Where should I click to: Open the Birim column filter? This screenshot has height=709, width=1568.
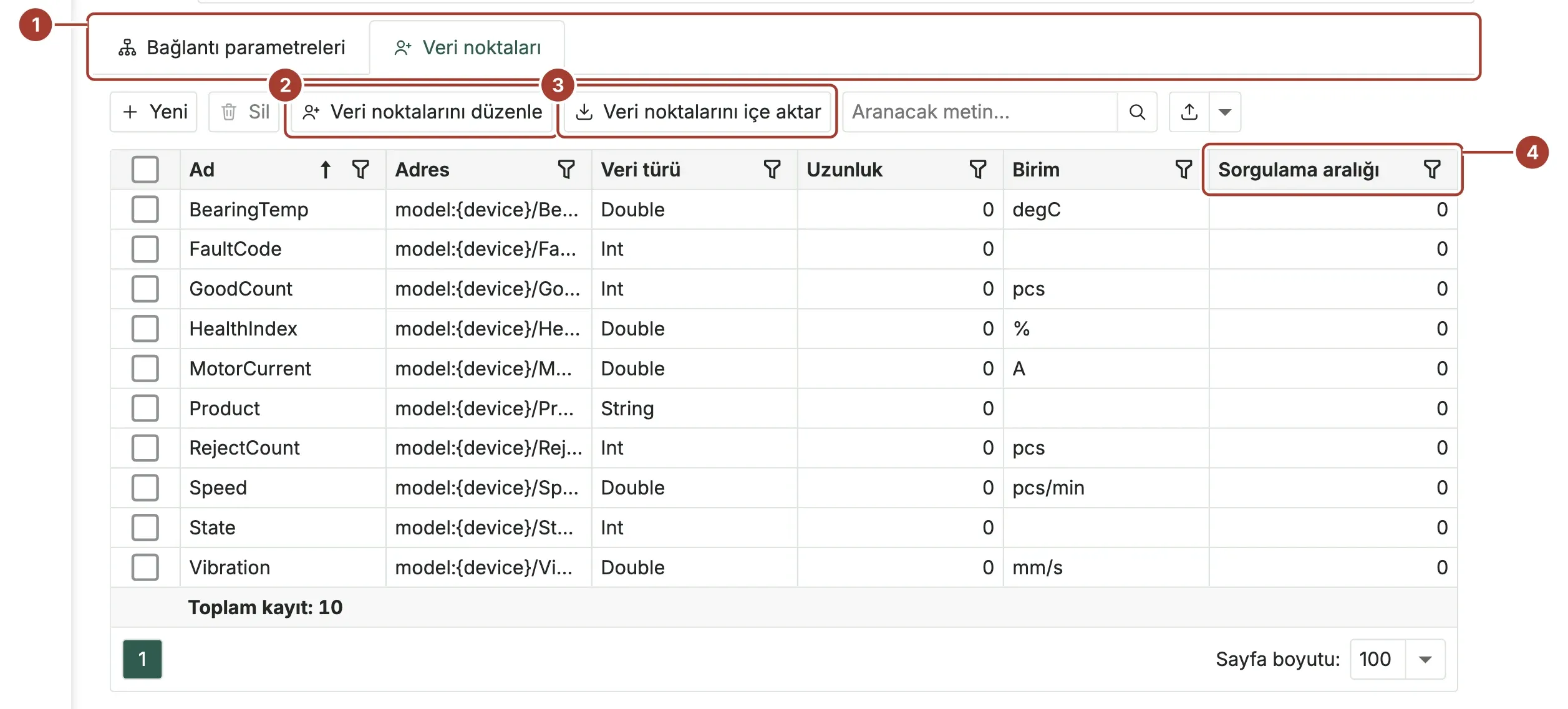click(1184, 170)
